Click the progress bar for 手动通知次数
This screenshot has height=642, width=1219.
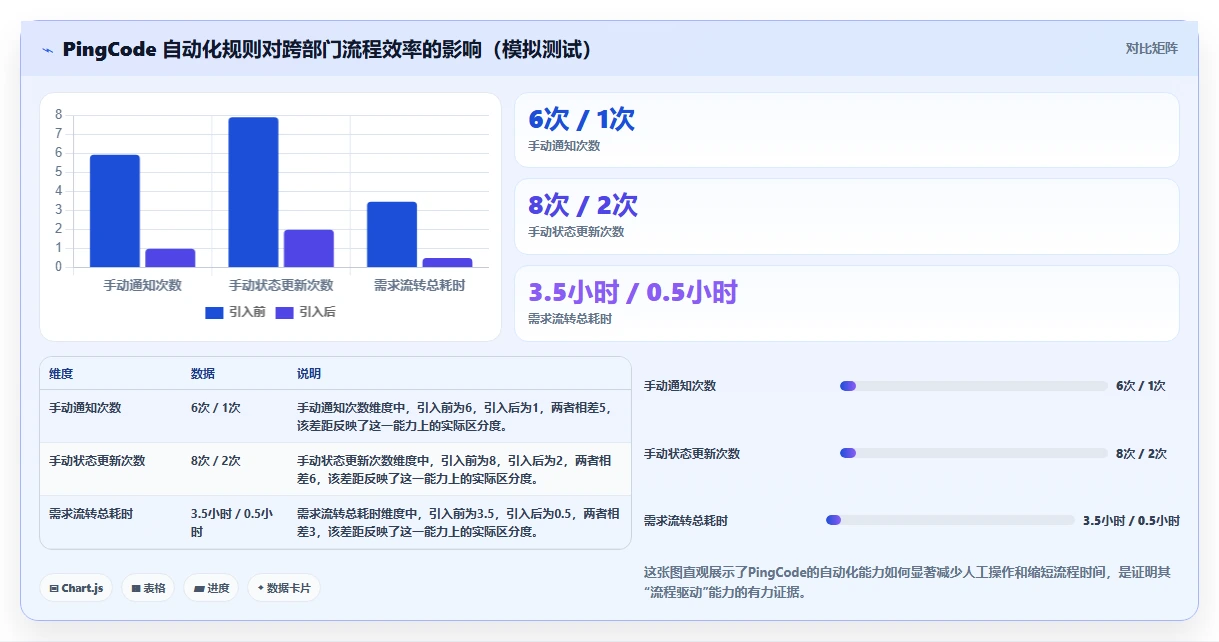[974, 386]
